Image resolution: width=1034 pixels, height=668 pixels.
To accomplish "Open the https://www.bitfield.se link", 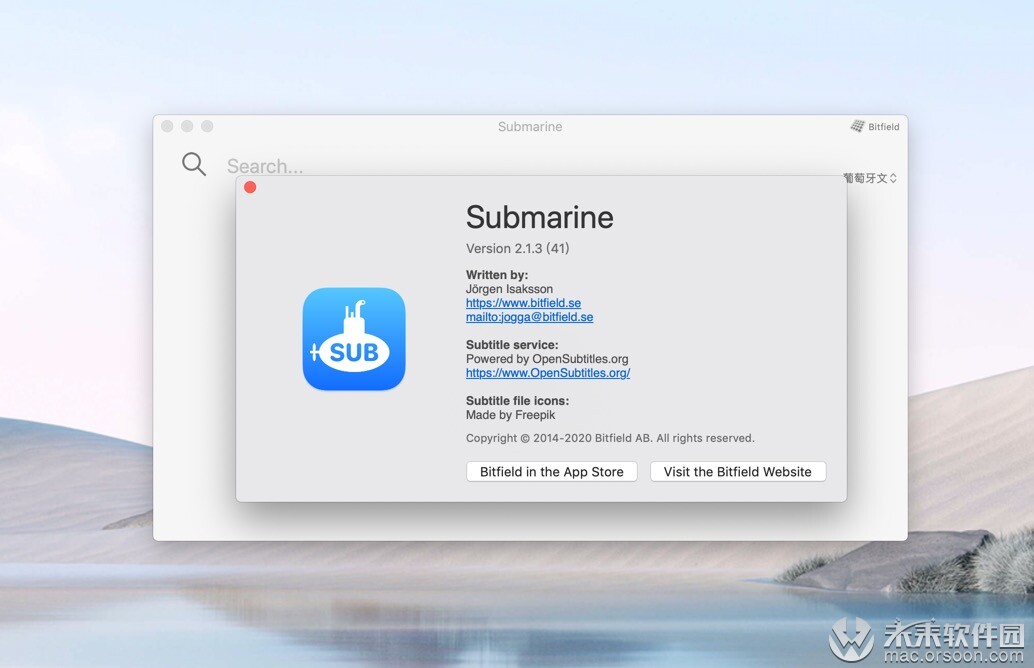I will pyautogui.click(x=524, y=303).
